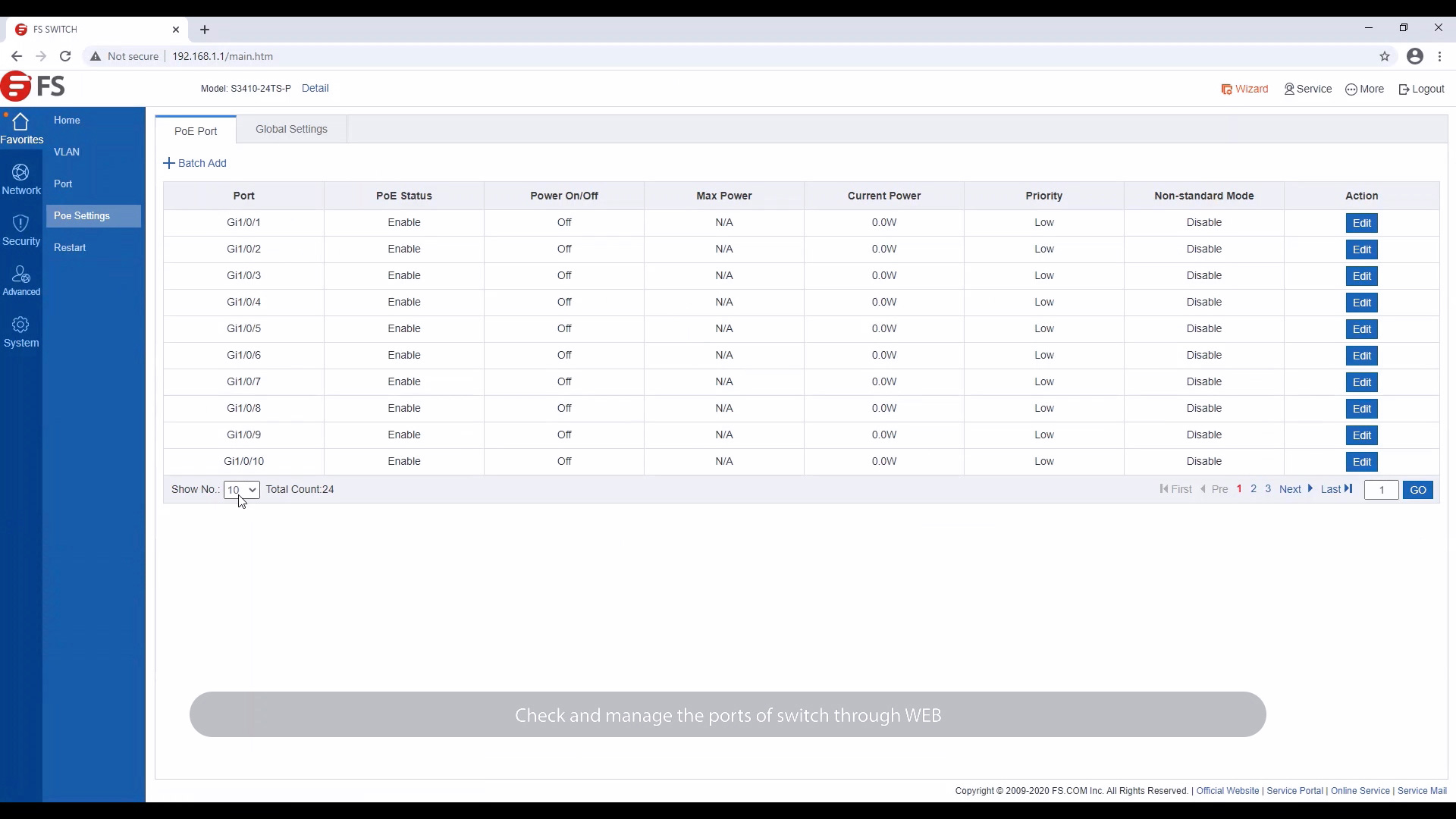Open model Detail link
The image size is (1456, 819).
pos(315,88)
